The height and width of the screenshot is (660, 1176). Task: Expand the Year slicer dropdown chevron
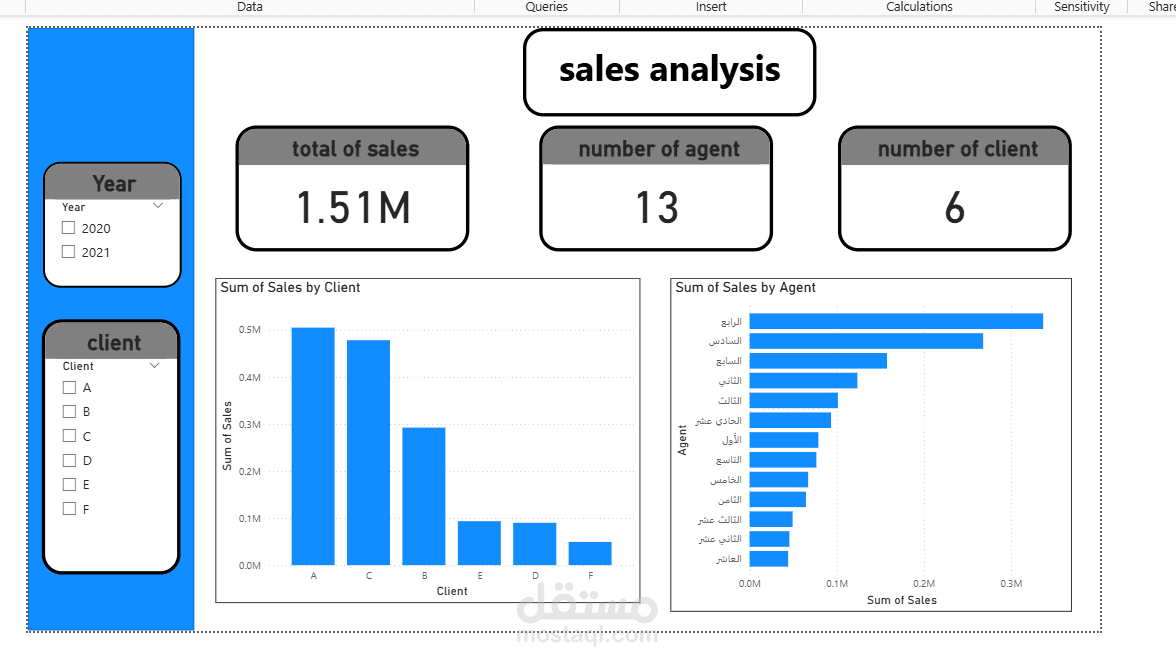click(158, 206)
